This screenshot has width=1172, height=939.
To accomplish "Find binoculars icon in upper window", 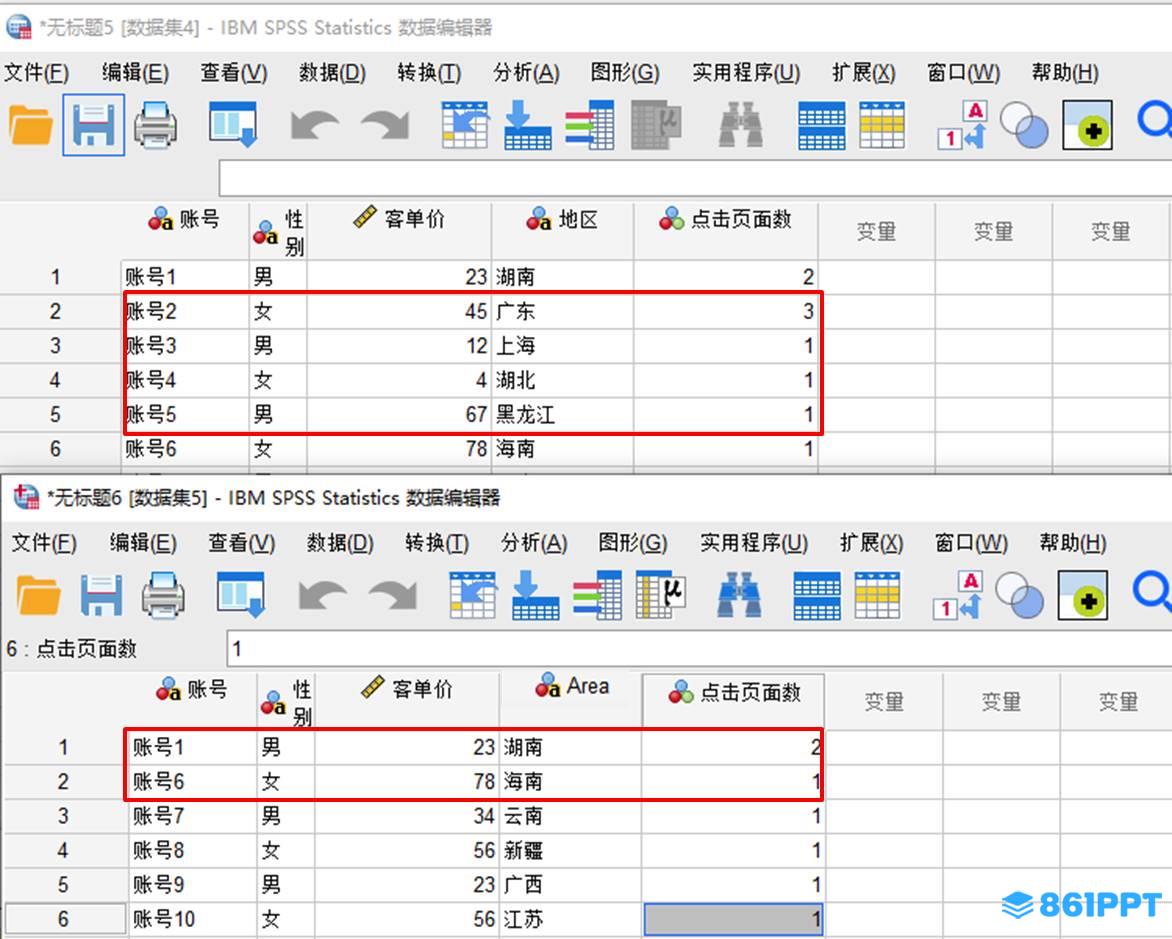I will click(x=741, y=125).
